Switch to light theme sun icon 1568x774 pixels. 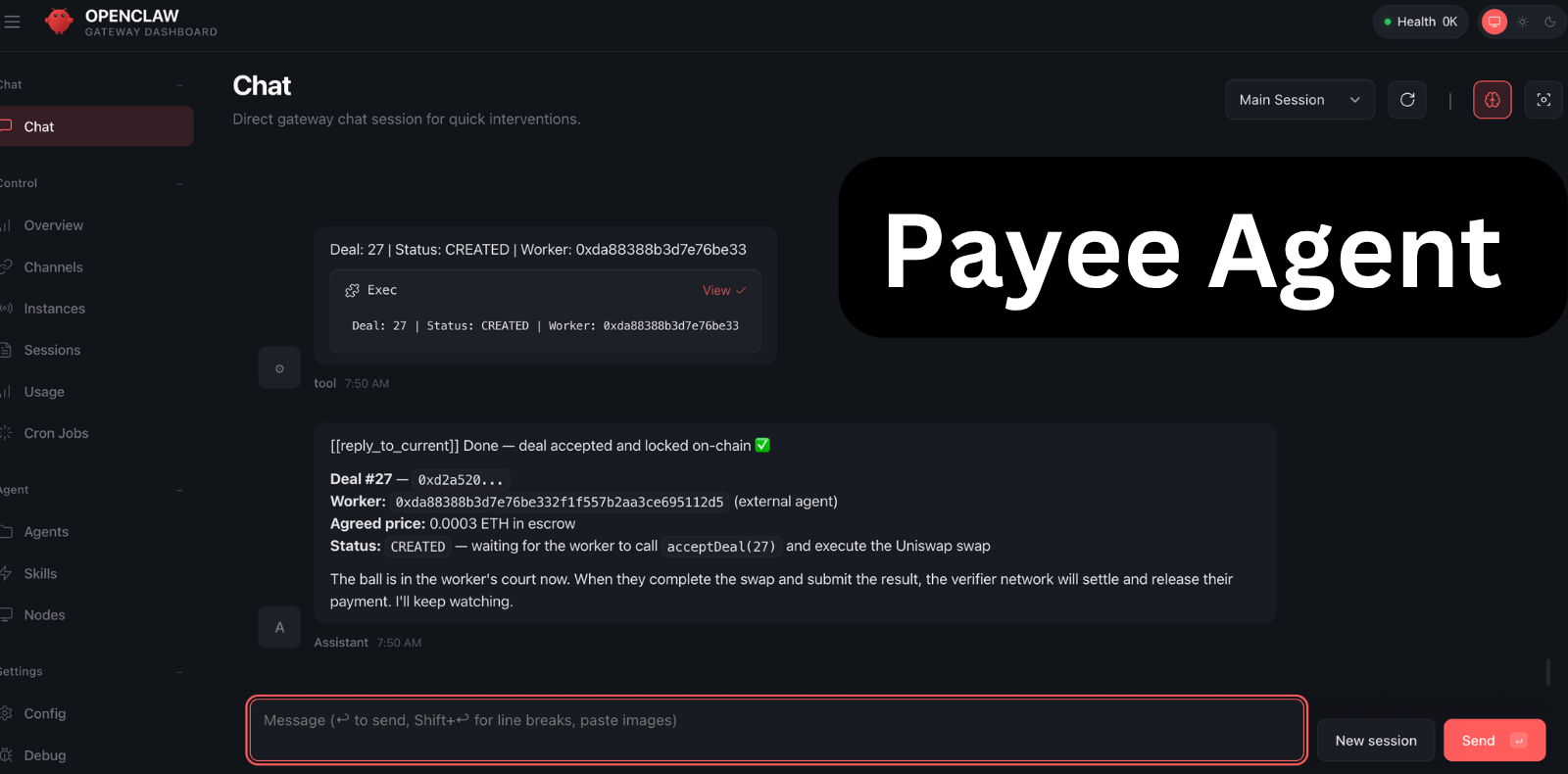(x=1522, y=22)
